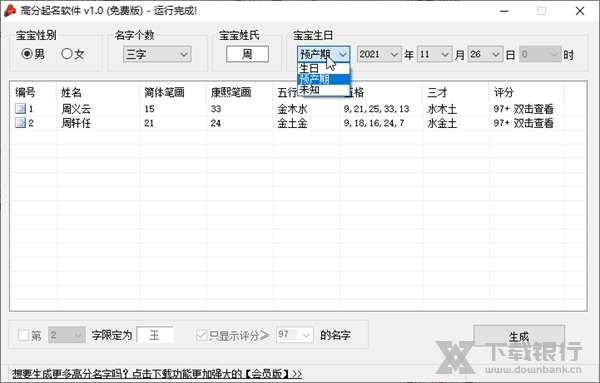Screen dimensions: 600x383
Task: Sort by 姓名 column header
Action: click(x=98, y=92)
